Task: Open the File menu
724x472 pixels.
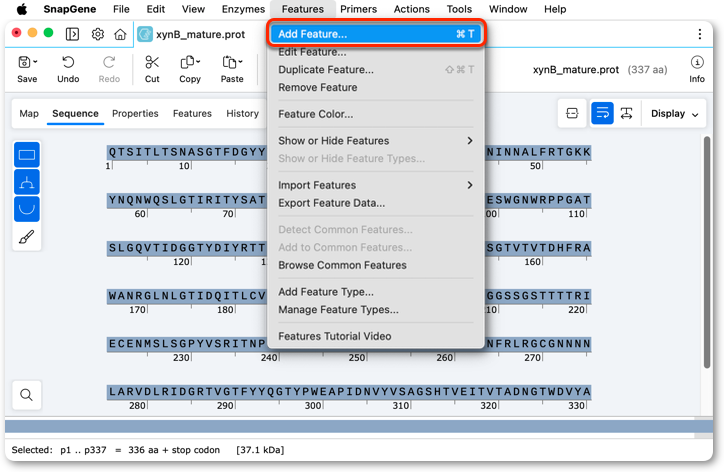Action: coord(121,9)
